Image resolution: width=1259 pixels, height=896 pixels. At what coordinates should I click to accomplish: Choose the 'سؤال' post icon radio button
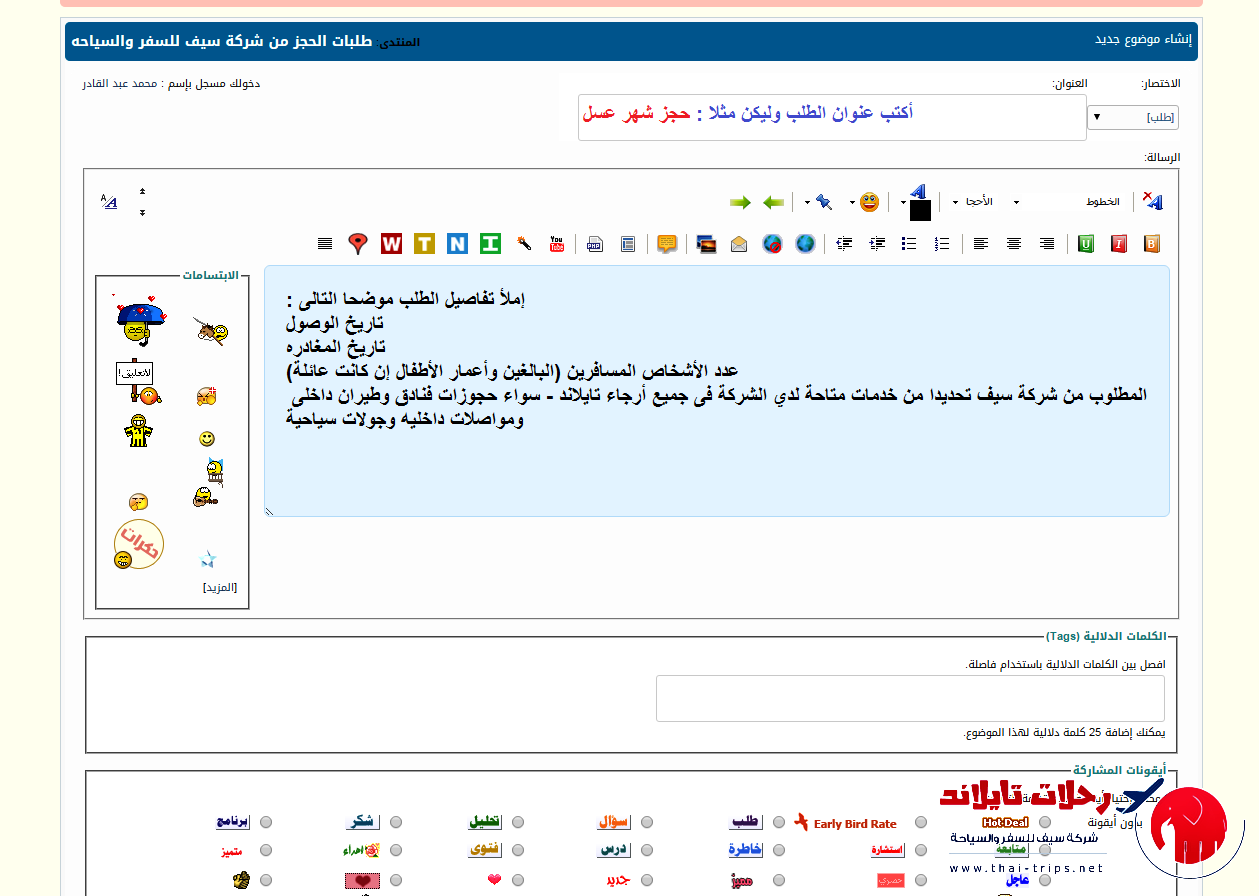pyautogui.click(x=647, y=822)
